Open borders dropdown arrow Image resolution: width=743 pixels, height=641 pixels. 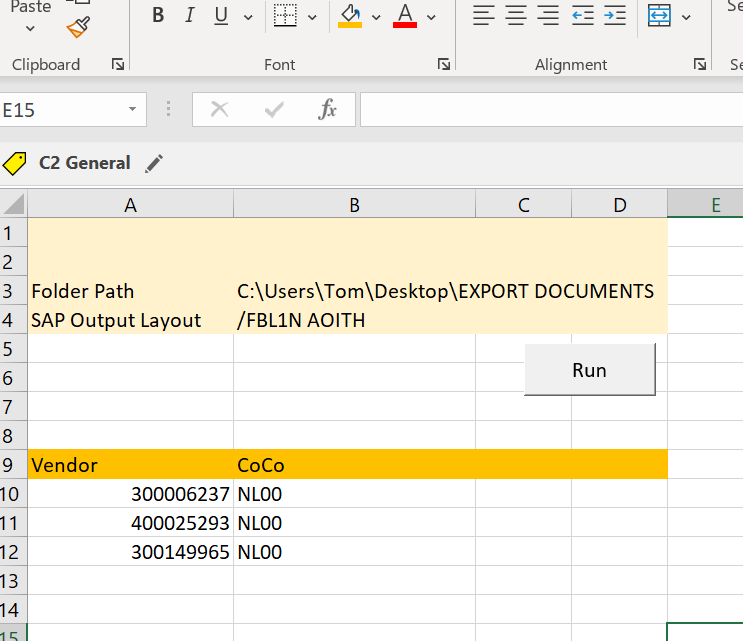point(312,18)
